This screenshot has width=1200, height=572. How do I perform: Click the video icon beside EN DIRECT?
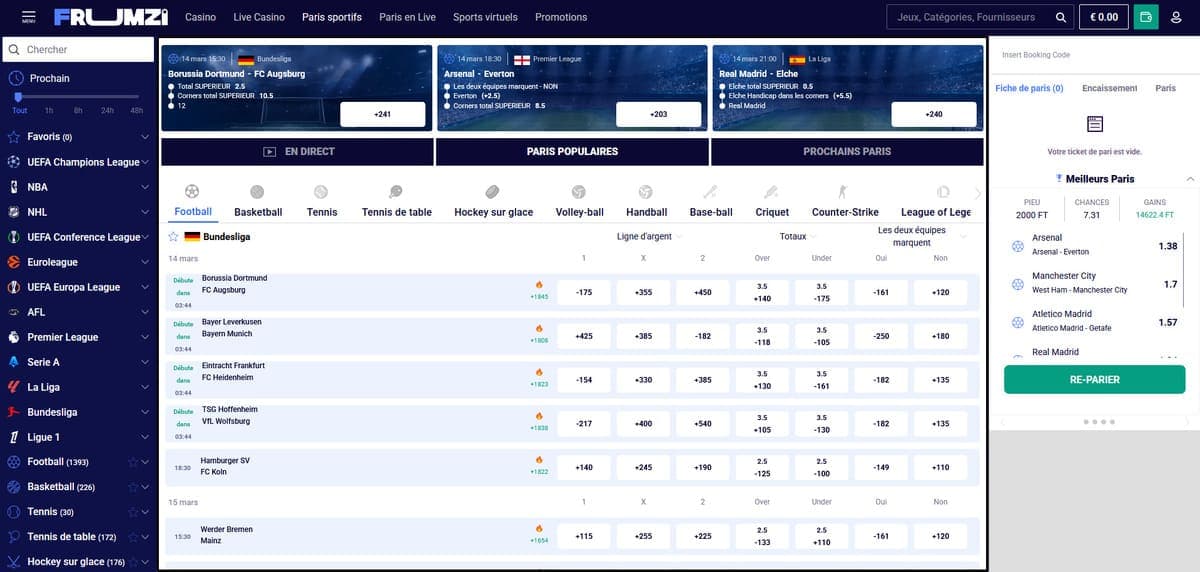269,152
